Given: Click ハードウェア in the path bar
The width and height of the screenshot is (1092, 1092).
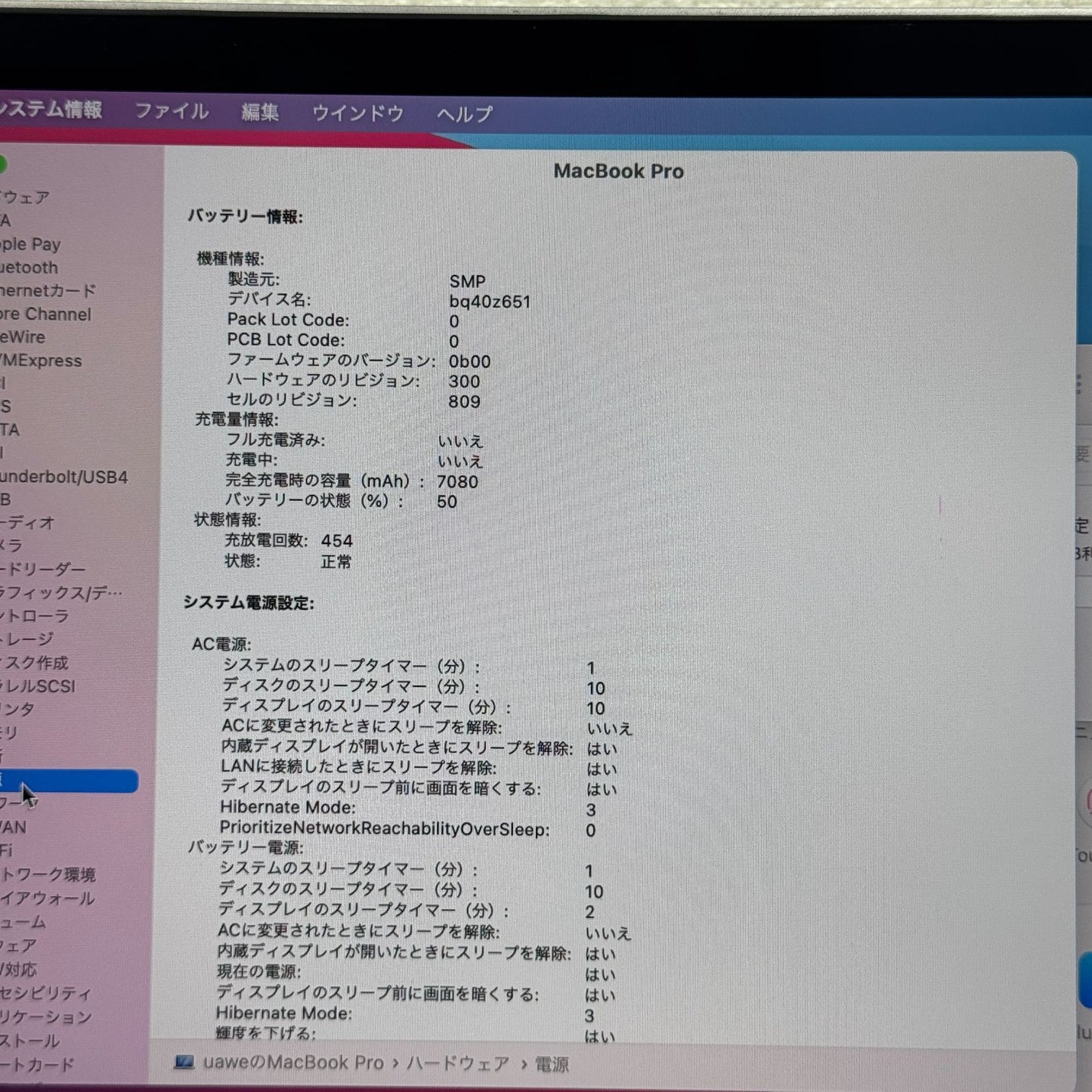Looking at the screenshot, I should [458, 1063].
